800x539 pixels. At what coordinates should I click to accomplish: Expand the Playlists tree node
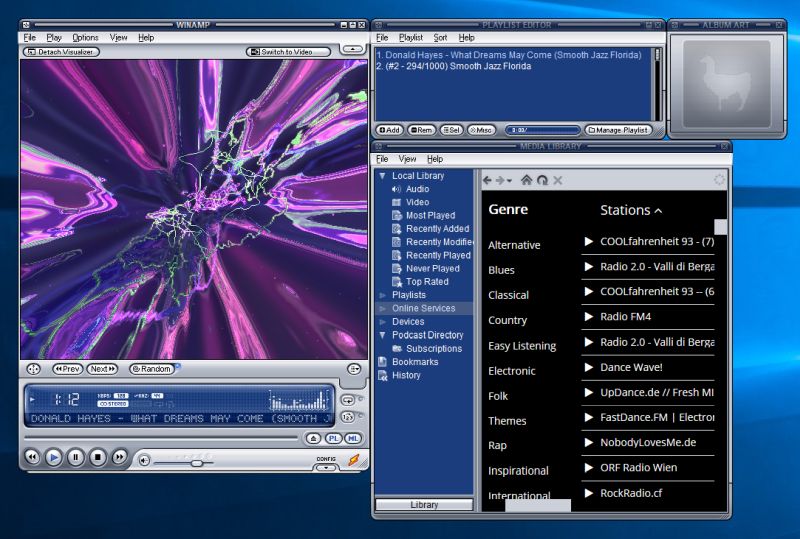(x=382, y=295)
